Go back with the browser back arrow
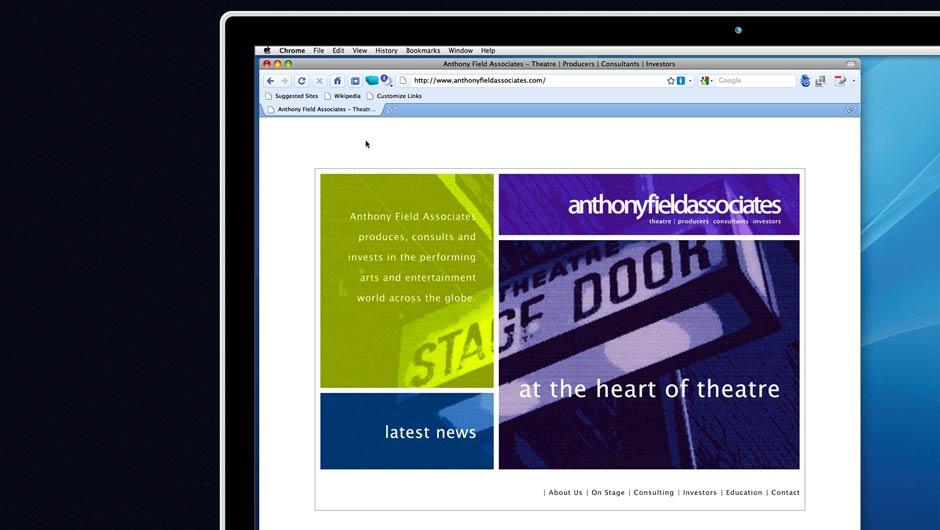Image resolution: width=940 pixels, height=530 pixels. pos(270,81)
